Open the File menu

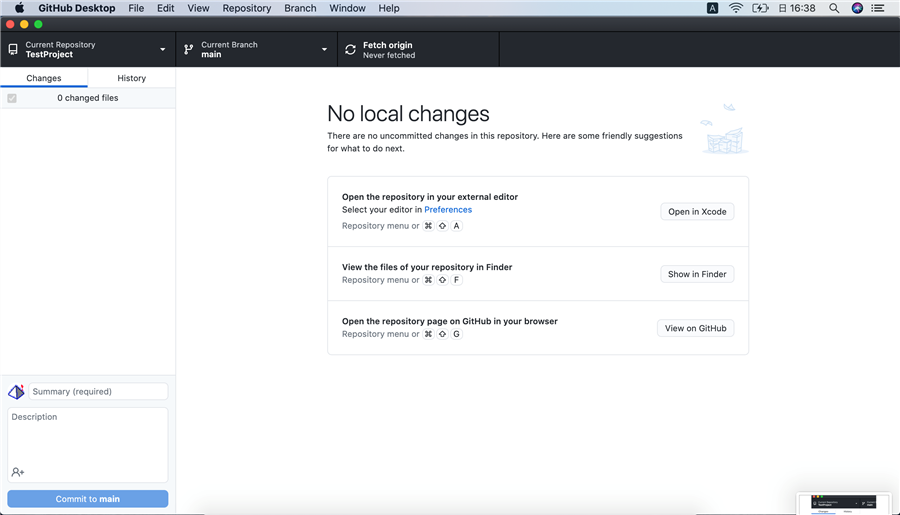click(136, 8)
